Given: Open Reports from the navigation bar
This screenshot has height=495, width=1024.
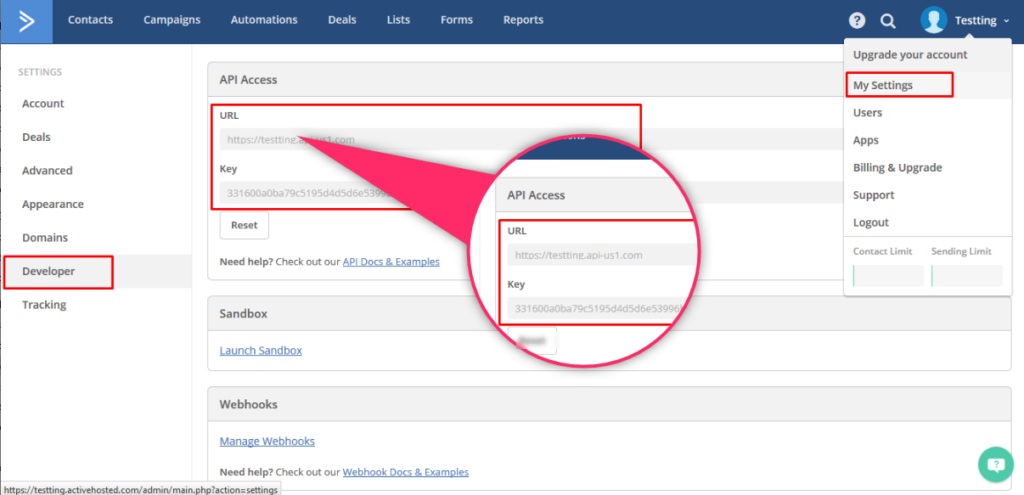Looking at the screenshot, I should click(x=523, y=20).
